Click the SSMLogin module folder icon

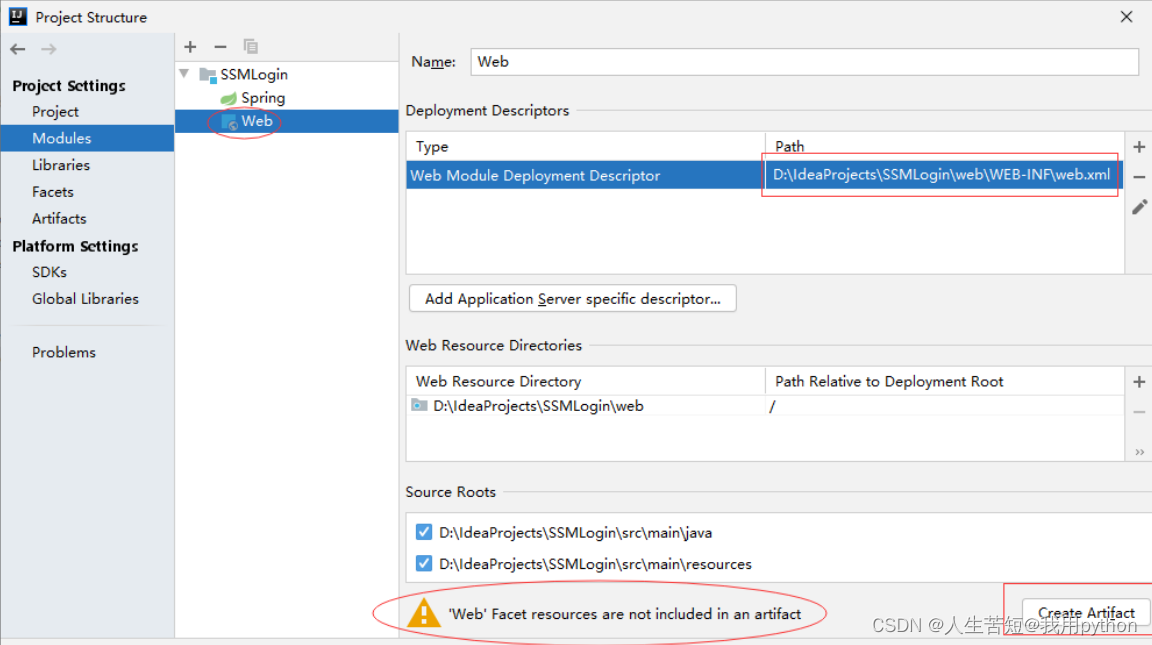pyautogui.click(x=208, y=75)
